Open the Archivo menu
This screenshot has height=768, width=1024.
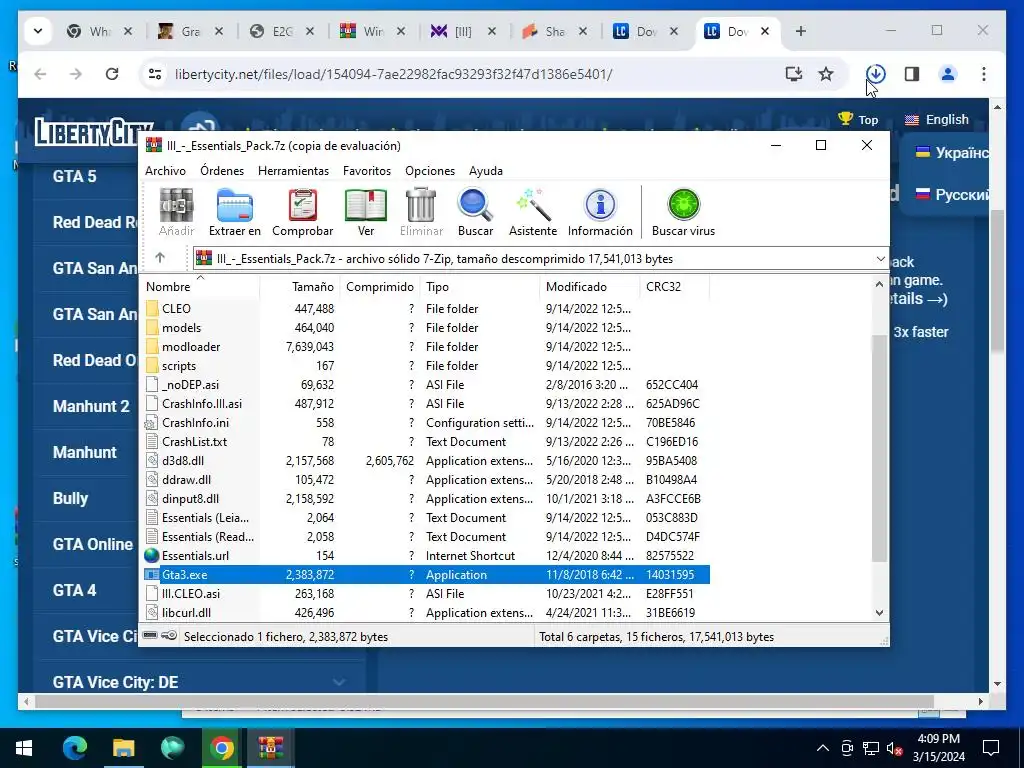click(165, 170)
